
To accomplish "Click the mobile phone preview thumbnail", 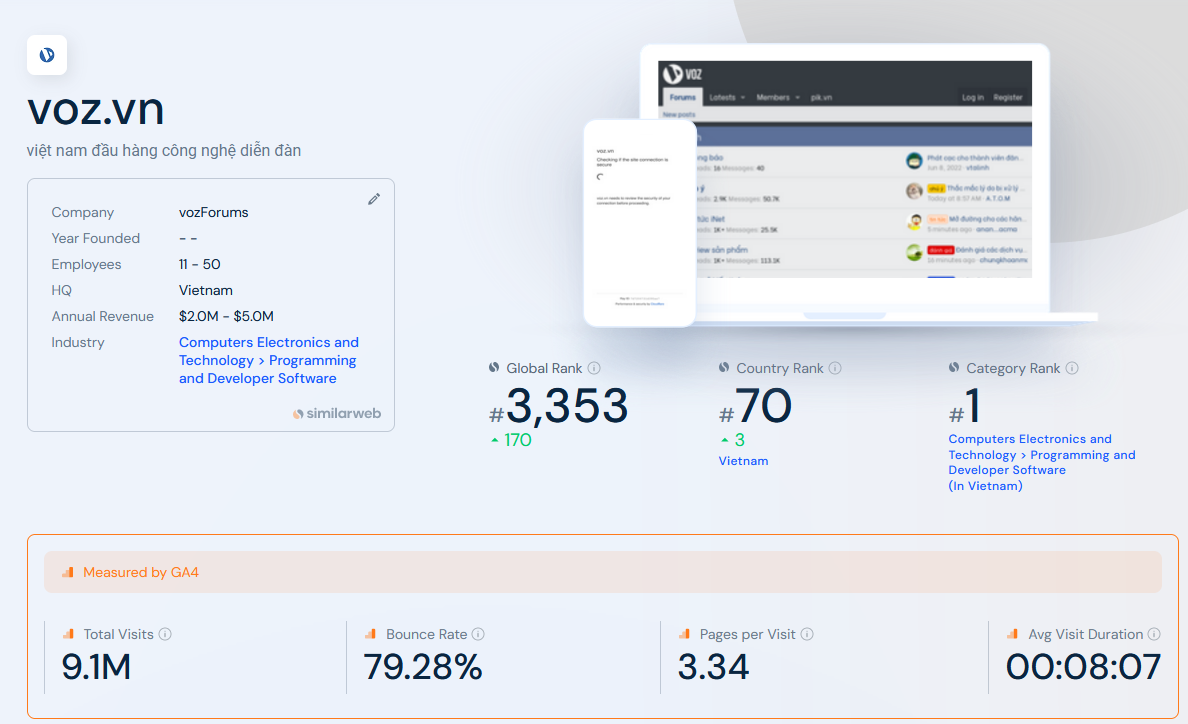I will (x=639, y=222).
